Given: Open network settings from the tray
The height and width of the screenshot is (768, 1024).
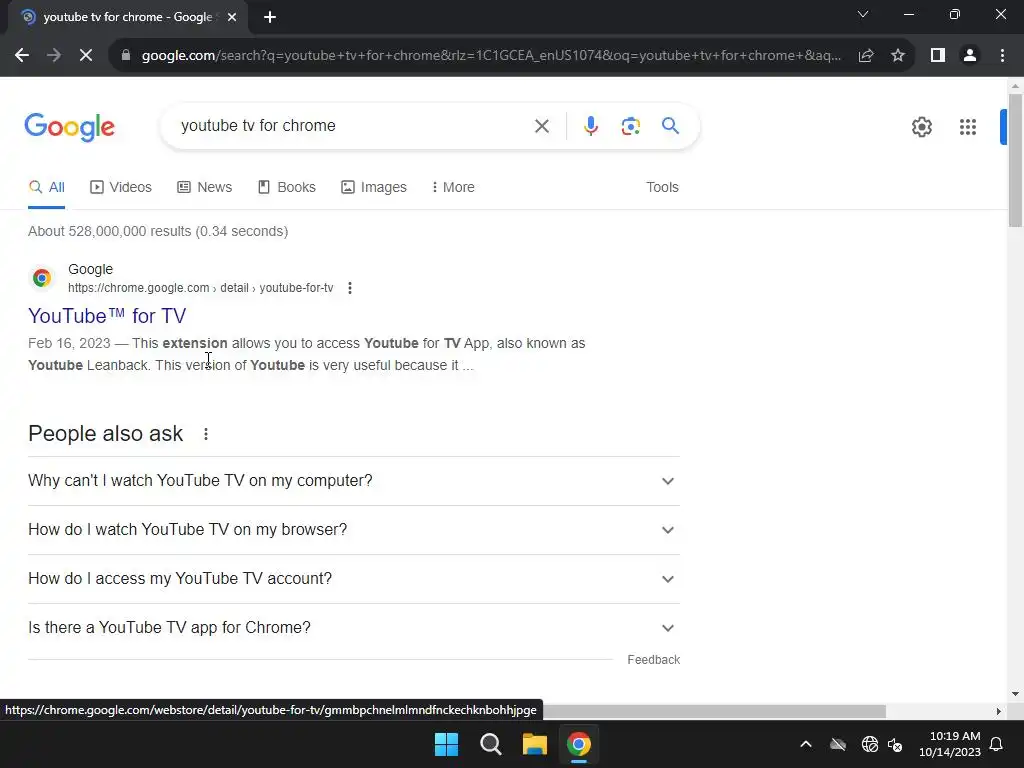Looking at the screenshot, I should pyautogui.click(x=869, y=744).
